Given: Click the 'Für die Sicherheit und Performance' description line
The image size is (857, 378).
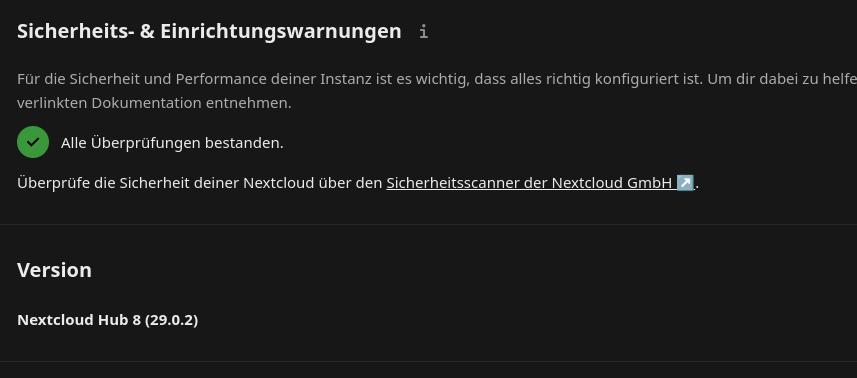Looking at the screenshot, I should tap(437, 79).
